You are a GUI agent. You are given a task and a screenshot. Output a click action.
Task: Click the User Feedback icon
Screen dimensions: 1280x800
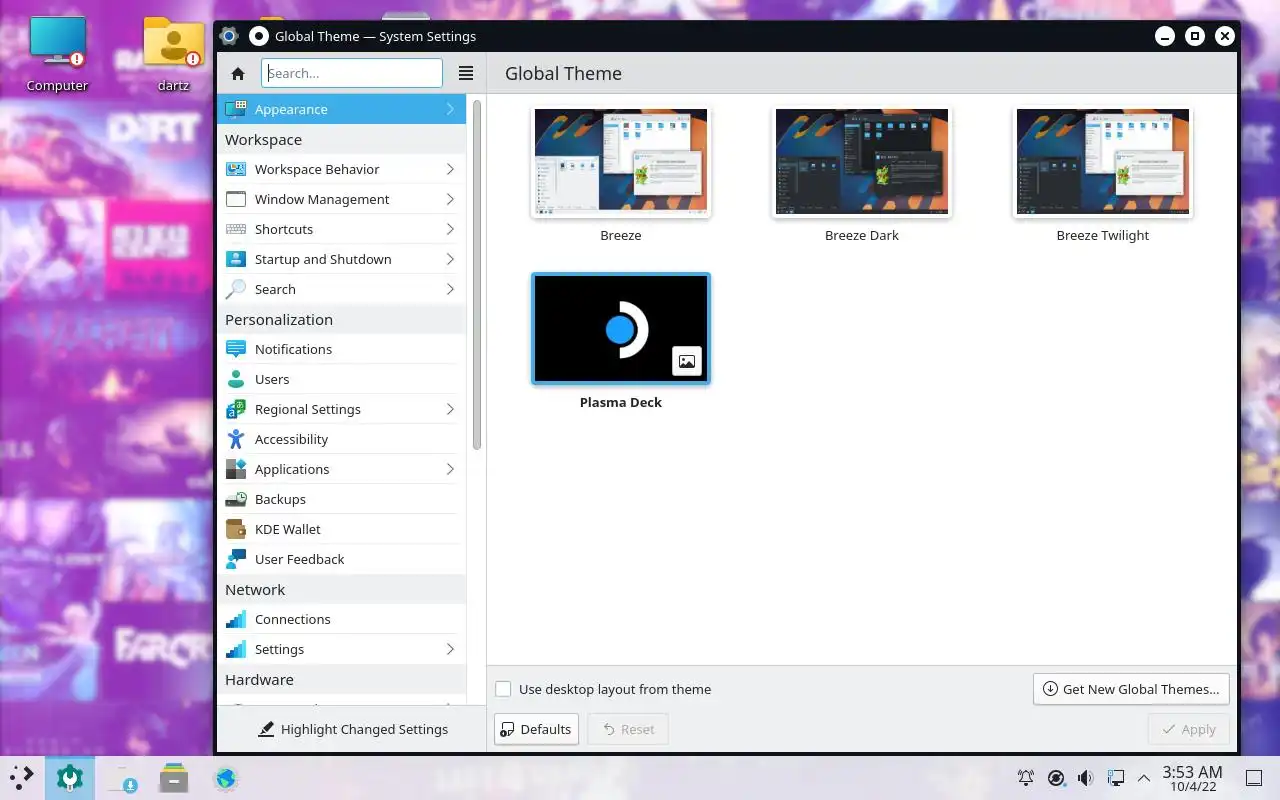pyautogui.click(x=236, y=559)
